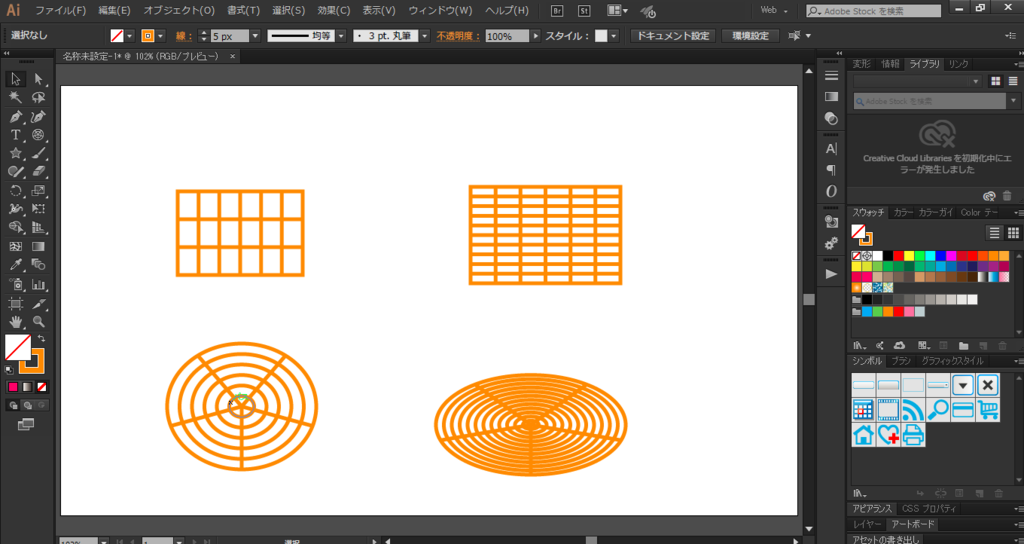The height and width of the screenshot is (544, 1024).
Task: Set paint type to solid Color in toolbox
Action: point(12,387)
